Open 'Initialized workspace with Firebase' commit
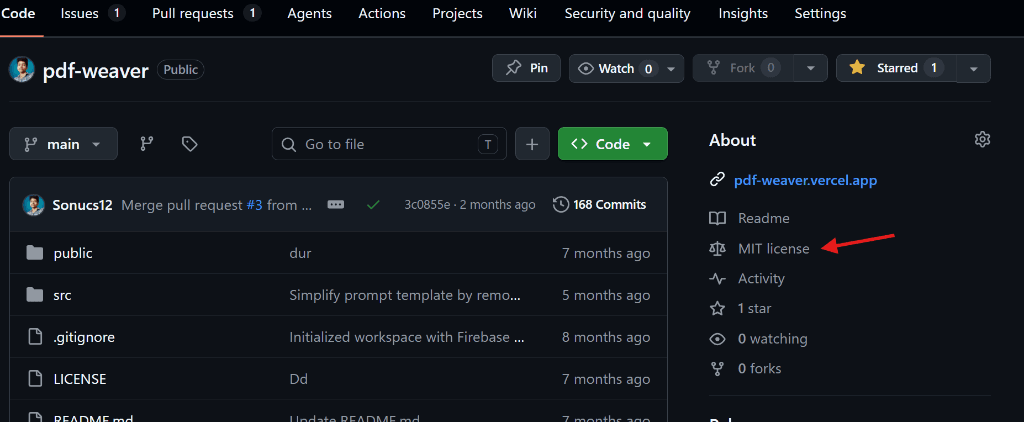1024x422 pixels. tap(408, 337)
